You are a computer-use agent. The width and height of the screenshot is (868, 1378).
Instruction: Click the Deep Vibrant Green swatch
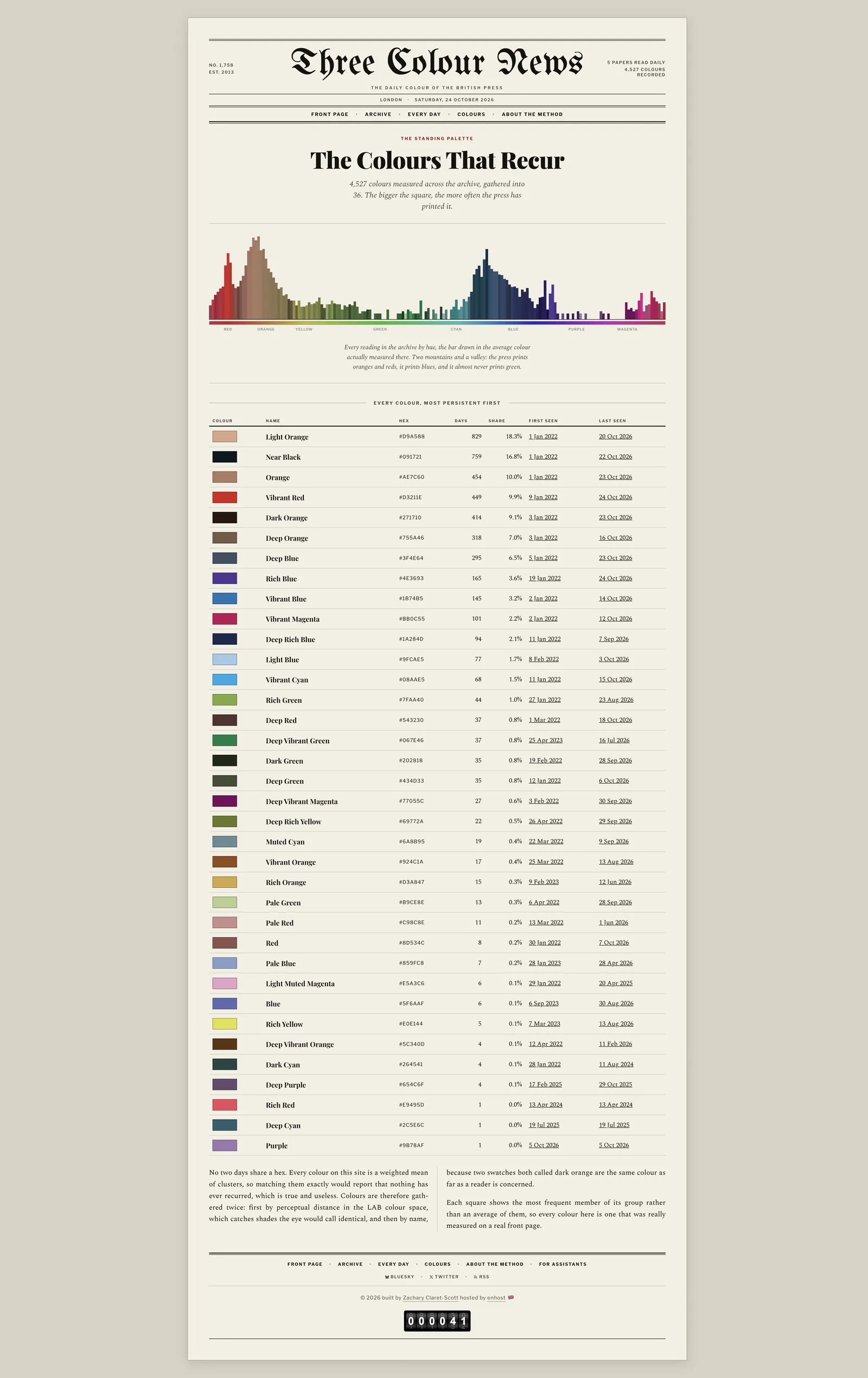pyautogui.click(x=224, y=740)
